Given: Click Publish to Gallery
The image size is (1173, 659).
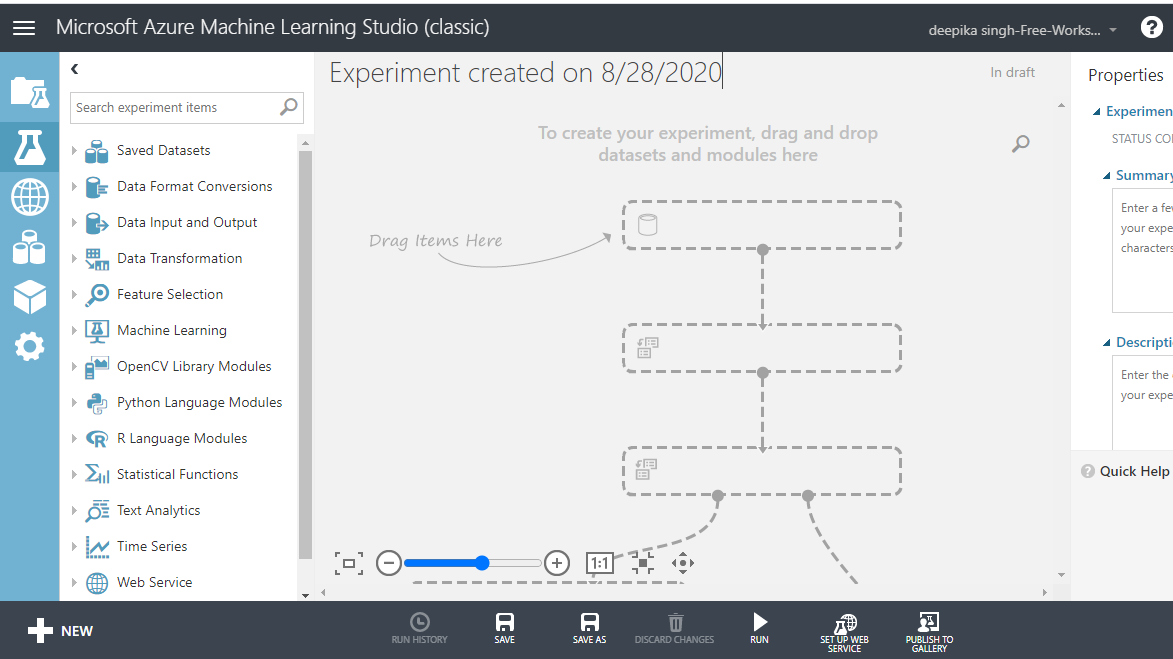Looking at the screenshot, I should tap(929, 633).
